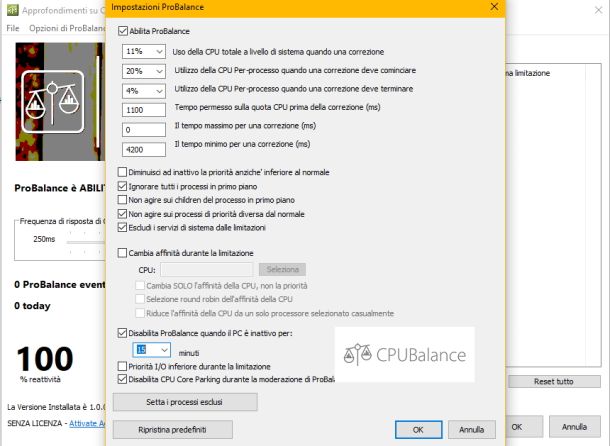Image resolution: width=610 pixels, height=446 pixels.
Task: Click the CPUBalance logo in the dialog
Action: 405,355
